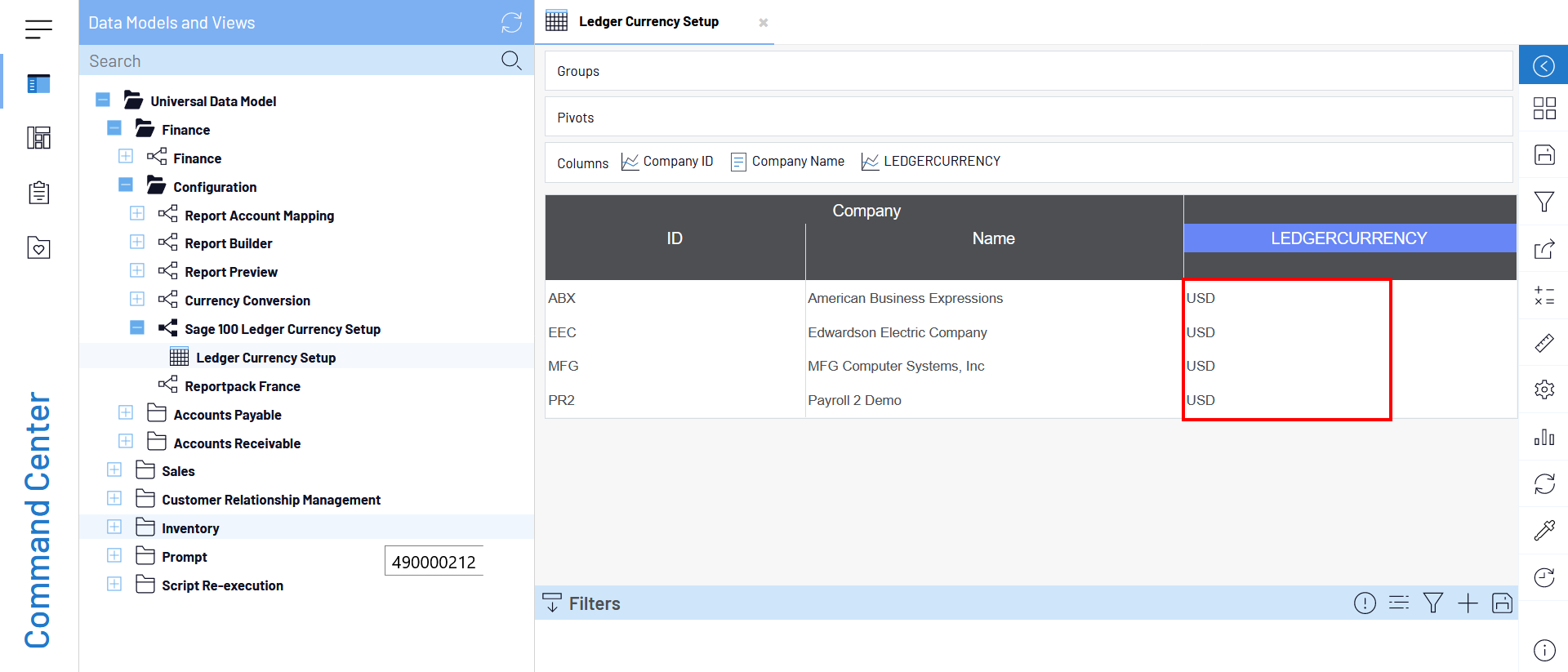Click the LEDGERCURRENCY column header

click(1348, 238)
